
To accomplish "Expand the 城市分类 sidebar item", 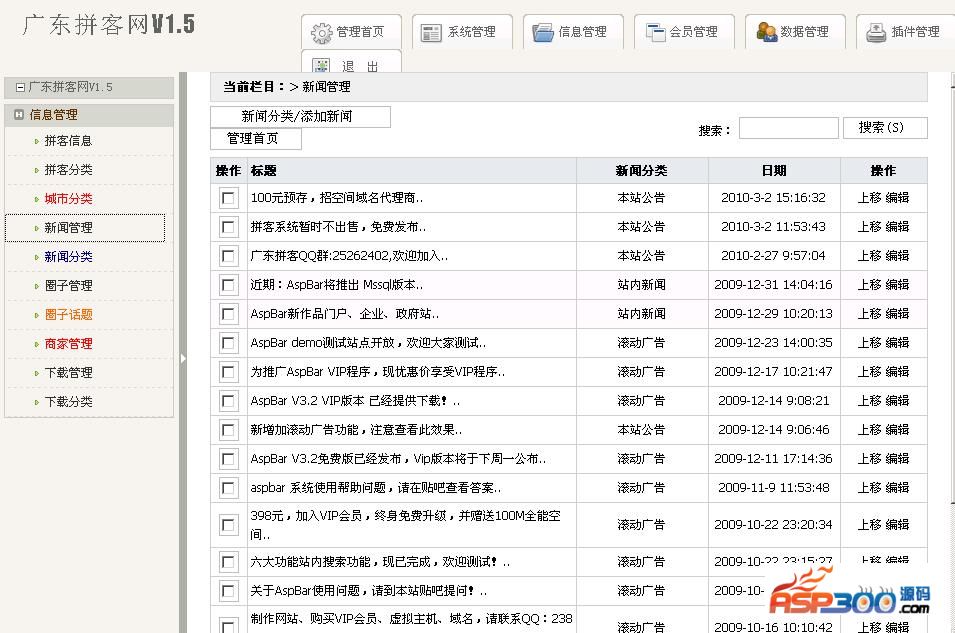I will pos(68,199).
